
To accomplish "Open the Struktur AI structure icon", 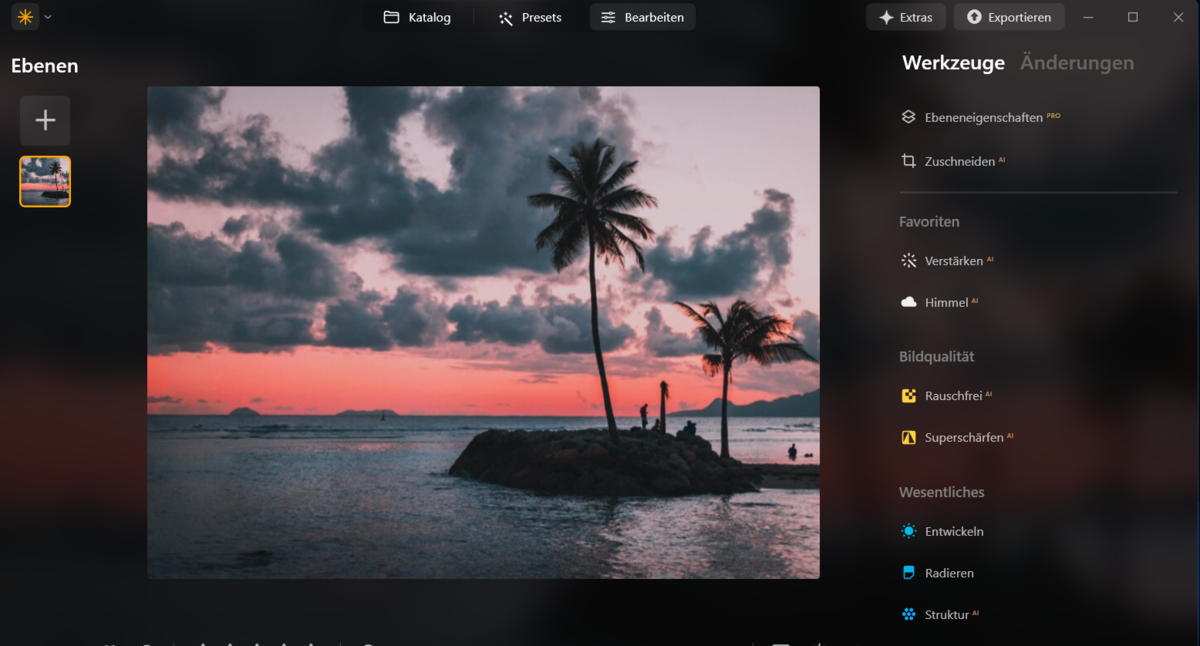I will [908, 614].
